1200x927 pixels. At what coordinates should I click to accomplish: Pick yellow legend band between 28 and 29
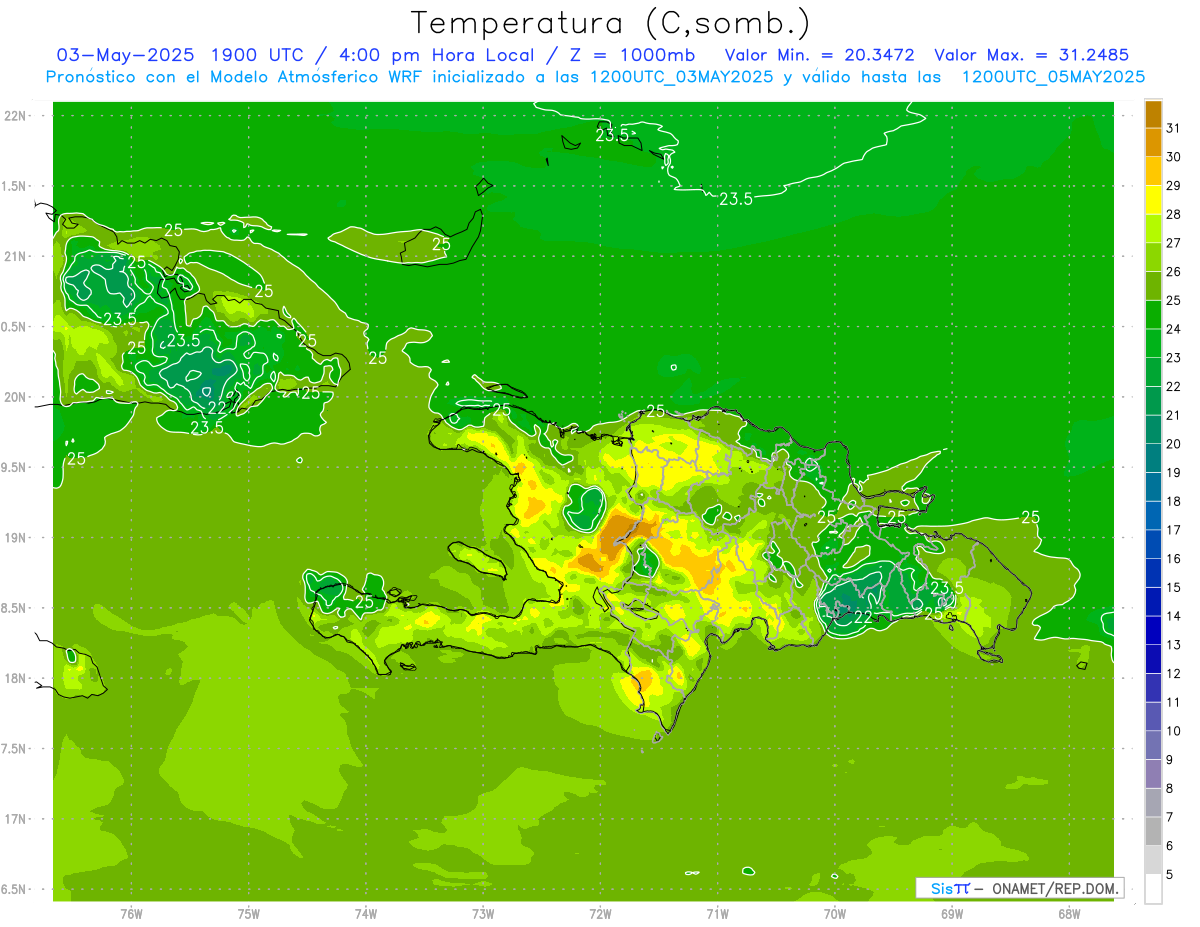[1153, 199]
